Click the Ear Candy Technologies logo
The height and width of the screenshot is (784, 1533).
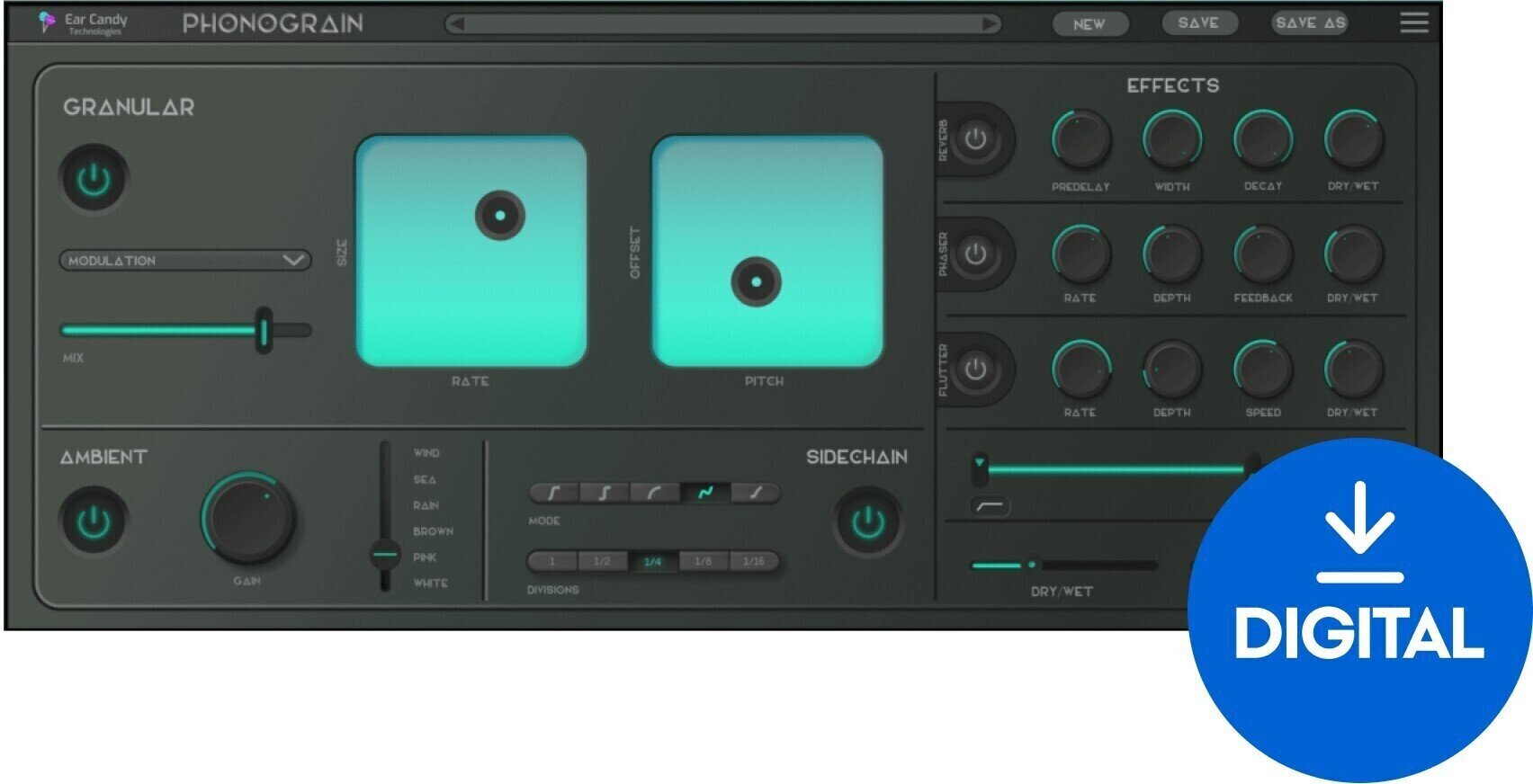(83, 23)
